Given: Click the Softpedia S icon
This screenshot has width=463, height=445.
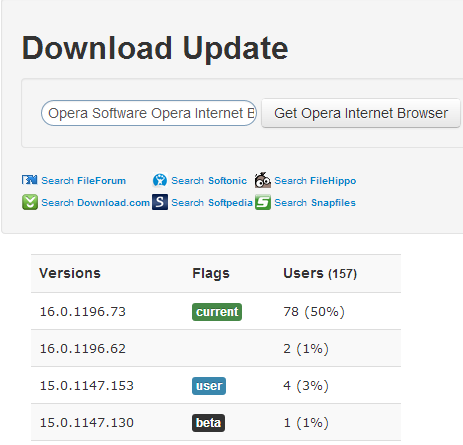Looking at the screenshot, I should pos(160,202).
